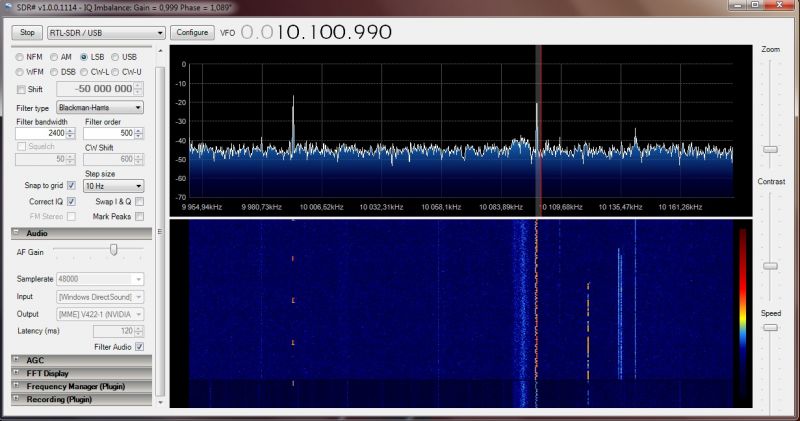Click the Filter order 500 field
The image size is (800, 421).
(x=109, y=133)
